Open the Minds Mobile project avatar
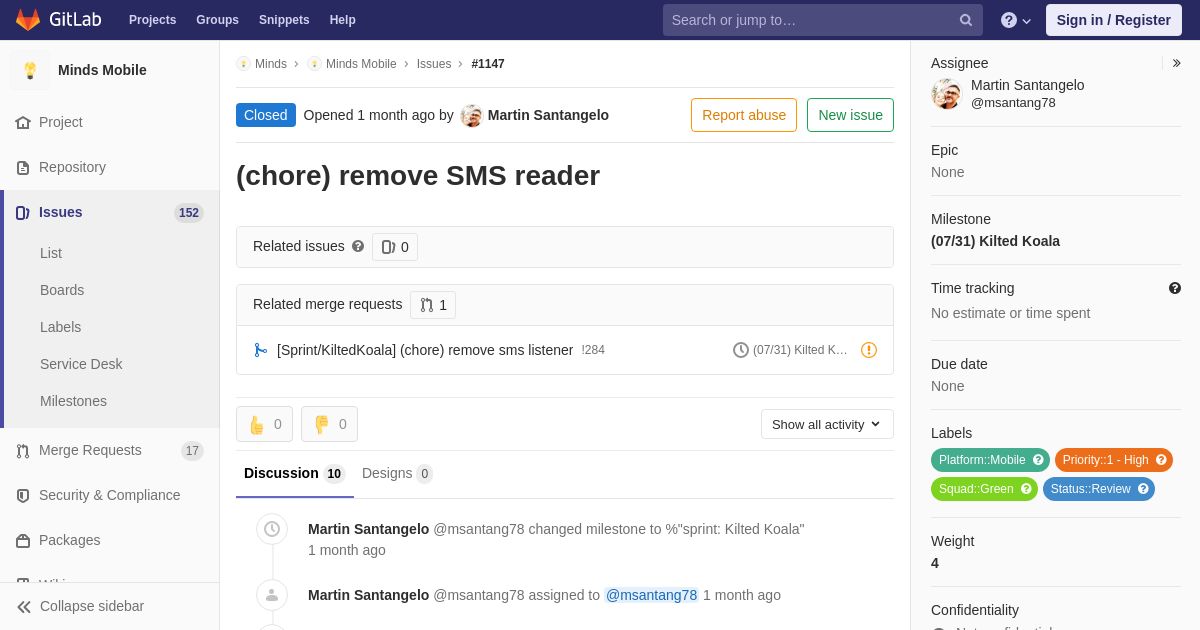 (30, 70)
